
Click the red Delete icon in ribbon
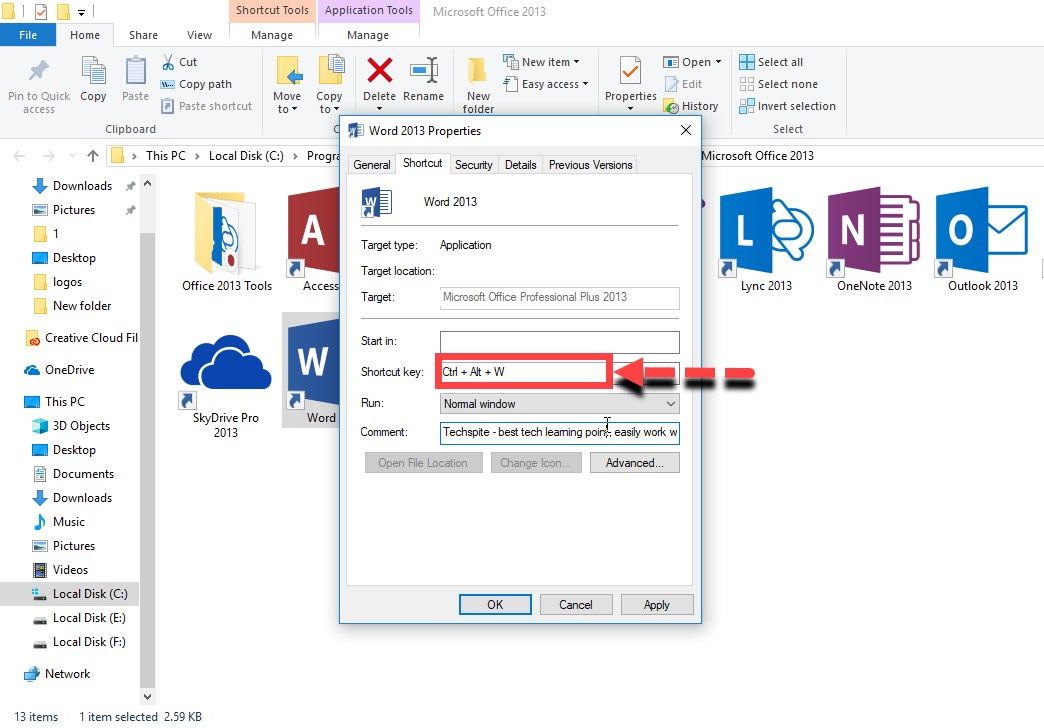379,72
